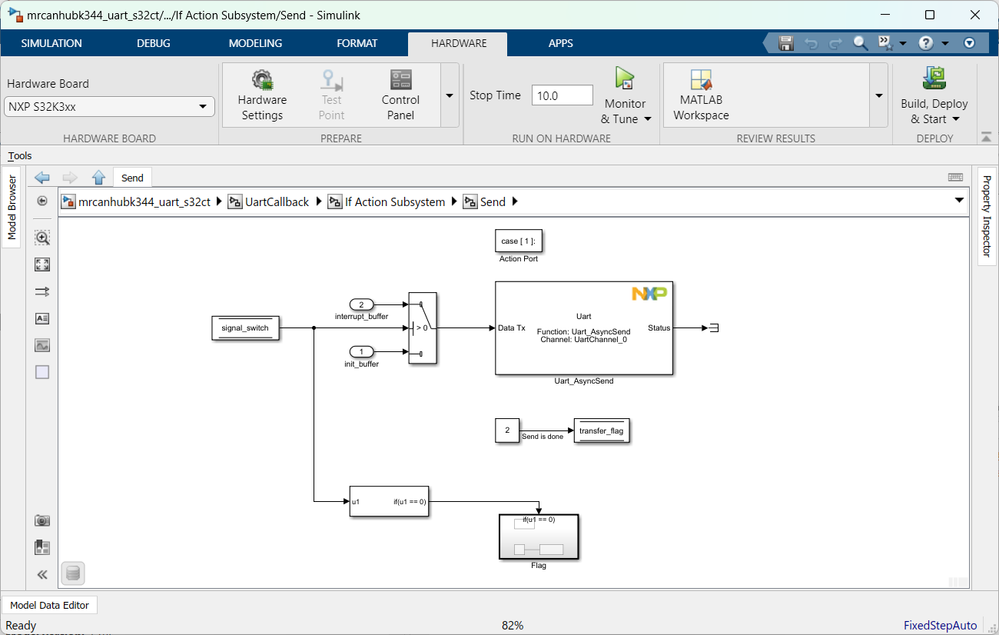Click the Build, Deploy & Start icon
The width and height of the screenshot is (999, 635).
click(934, 79)
